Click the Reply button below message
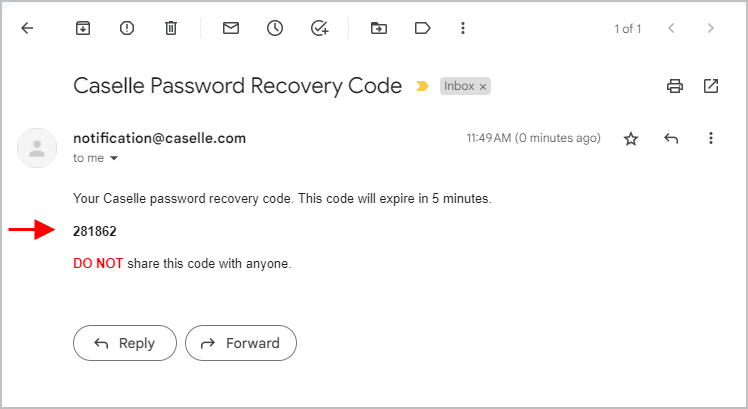 125,343
